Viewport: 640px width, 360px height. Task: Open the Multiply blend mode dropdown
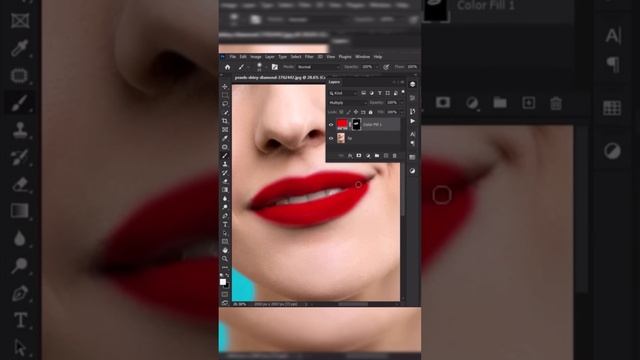349,102
